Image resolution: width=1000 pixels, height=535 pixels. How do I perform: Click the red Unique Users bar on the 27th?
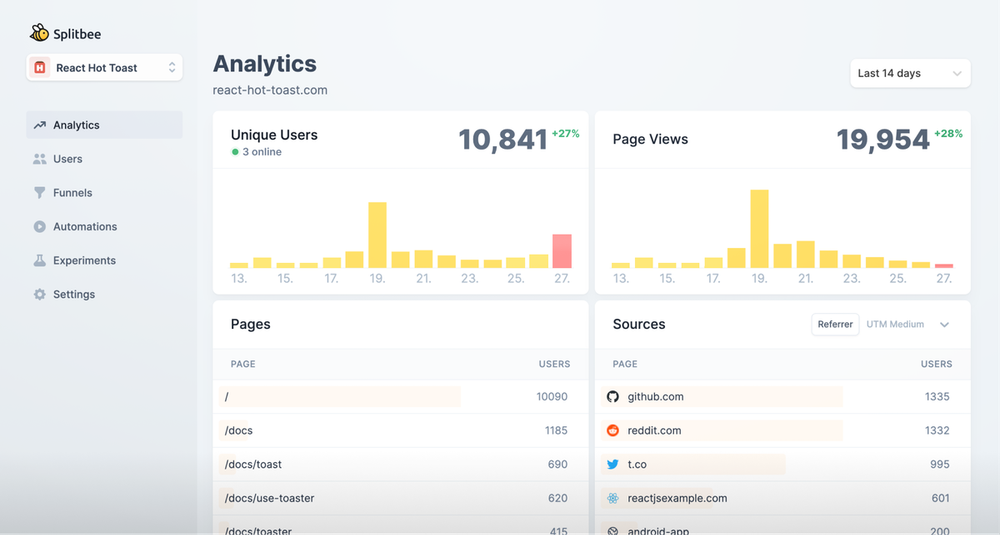pyautogui.click(x=562, y=251)
